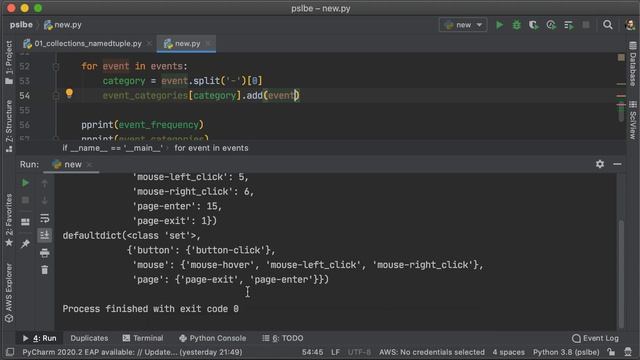
Task: Click the concurrency diagram toolbar icon
Action: coord(569,25)
